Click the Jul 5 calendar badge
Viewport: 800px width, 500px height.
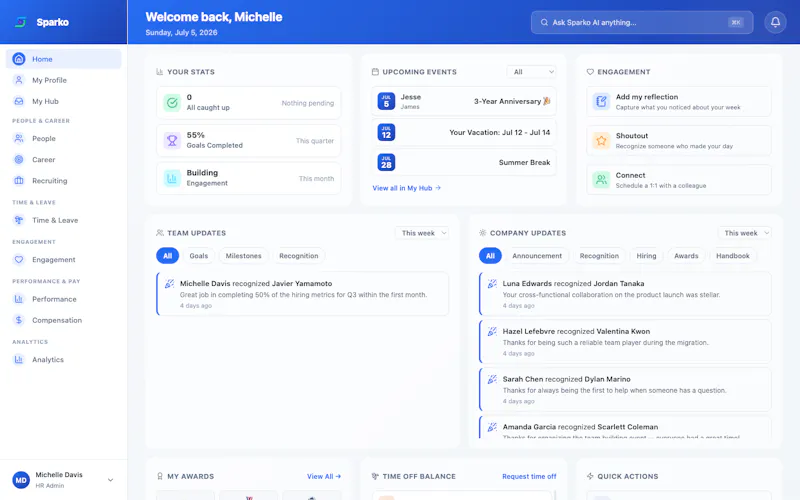tap(386, 101)
